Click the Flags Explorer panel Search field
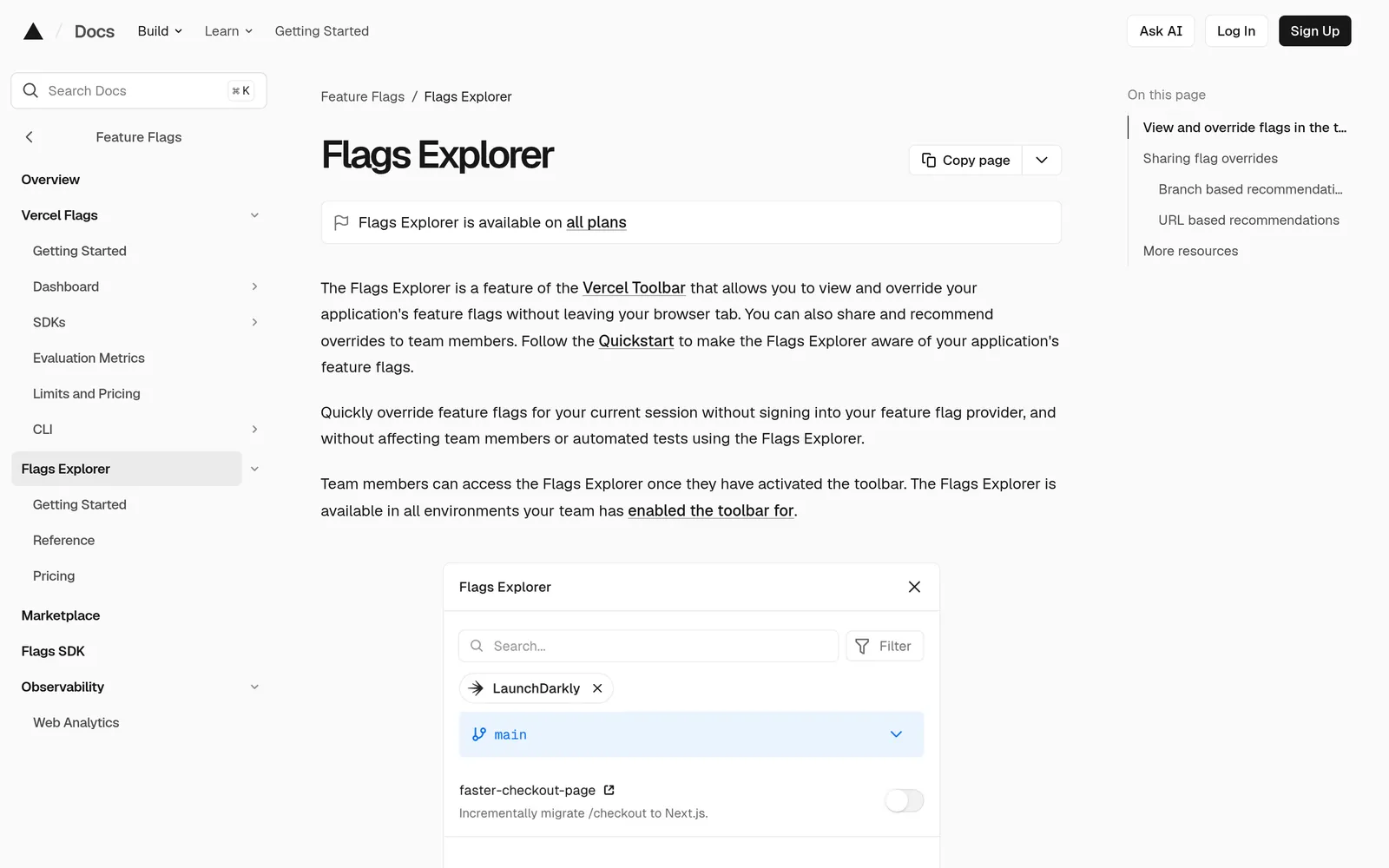1389x868 pixels. (648, 646)
